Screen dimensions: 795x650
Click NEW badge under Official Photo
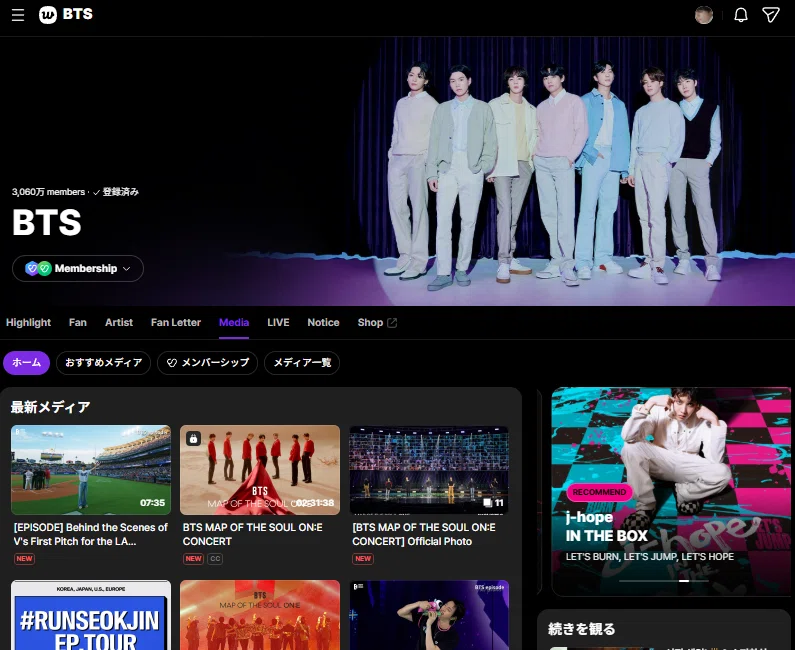(x=363, y=559)
